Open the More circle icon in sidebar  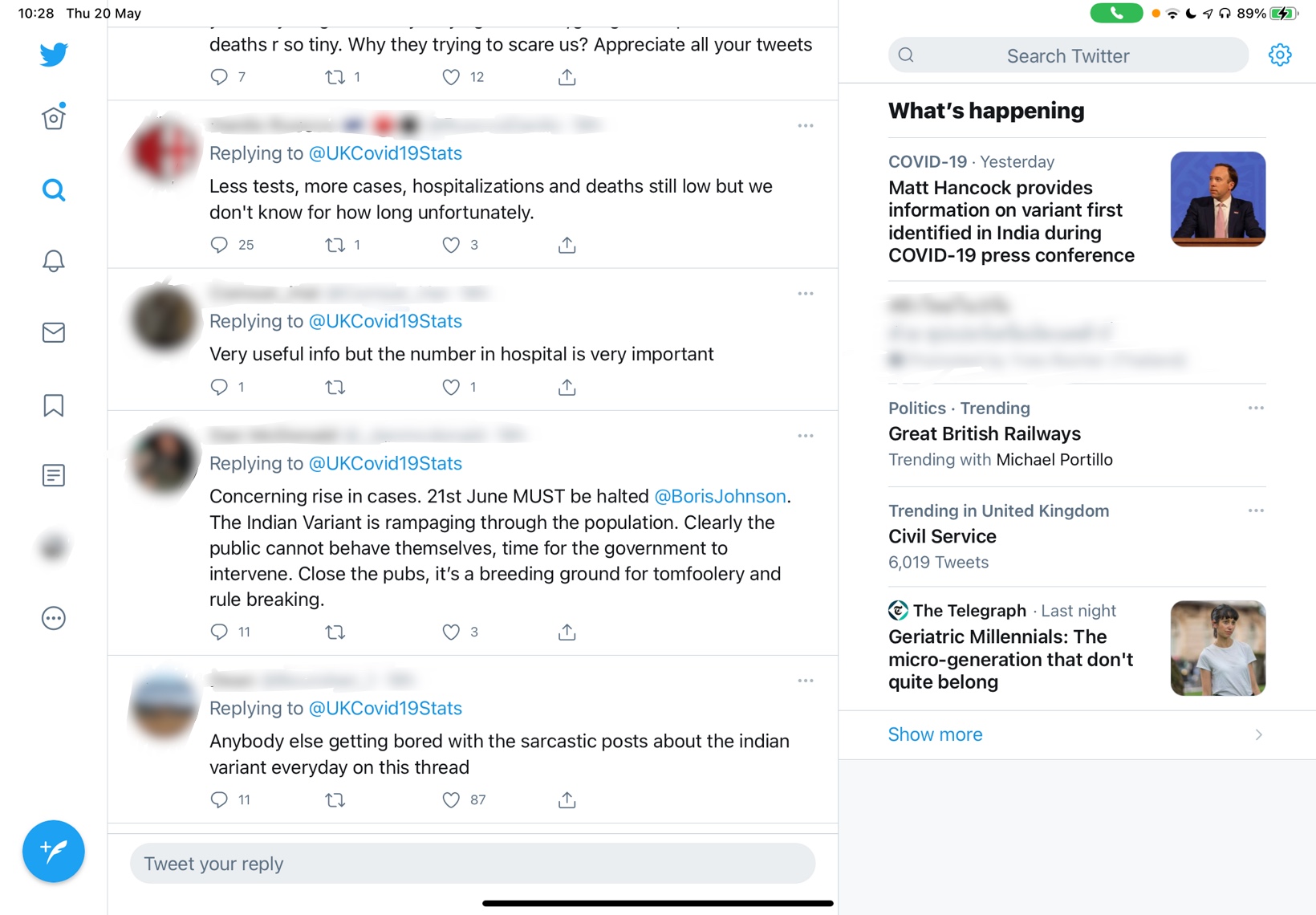(x=54, y=618)
